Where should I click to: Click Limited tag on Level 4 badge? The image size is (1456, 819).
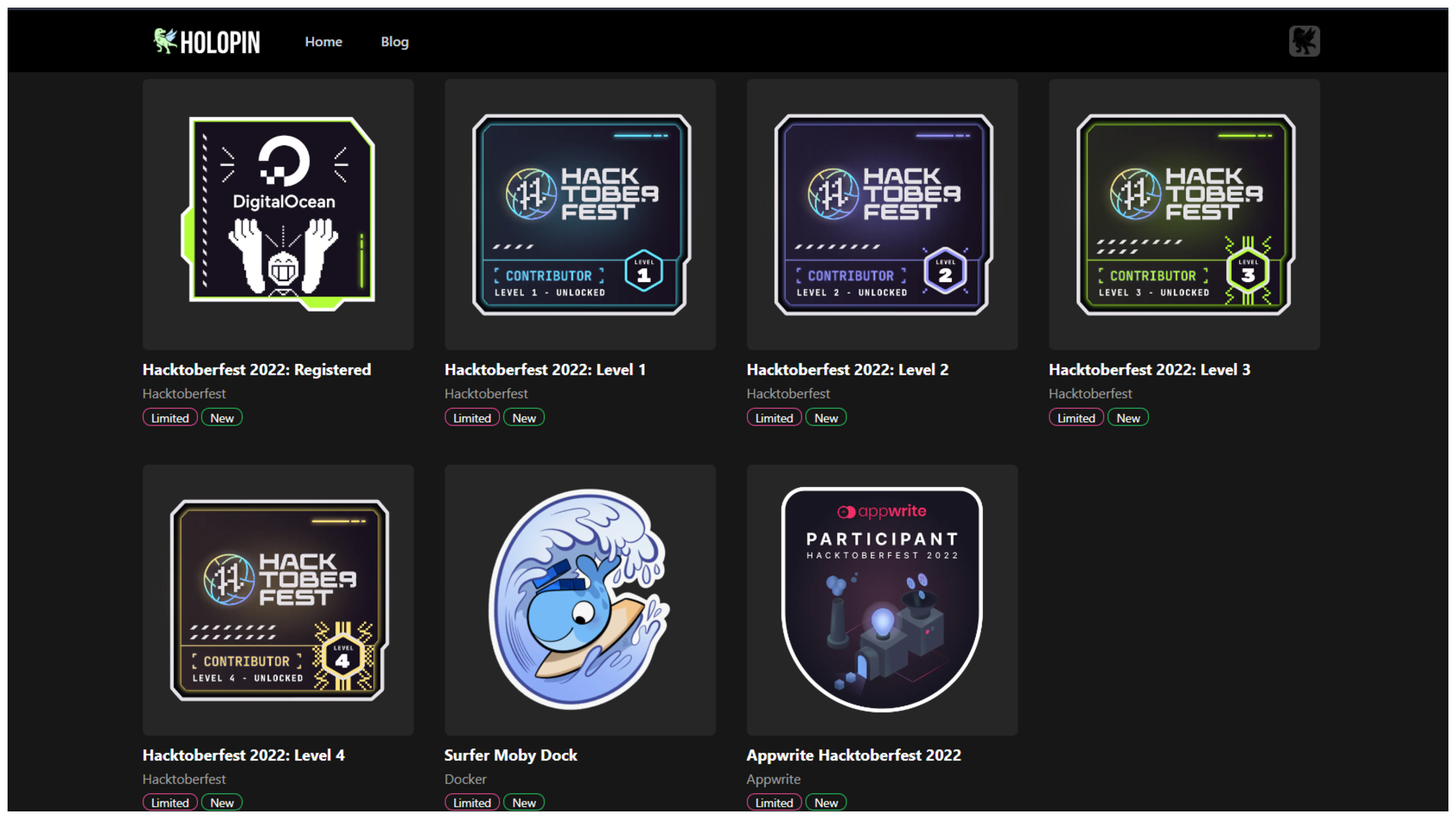(170, 802)
